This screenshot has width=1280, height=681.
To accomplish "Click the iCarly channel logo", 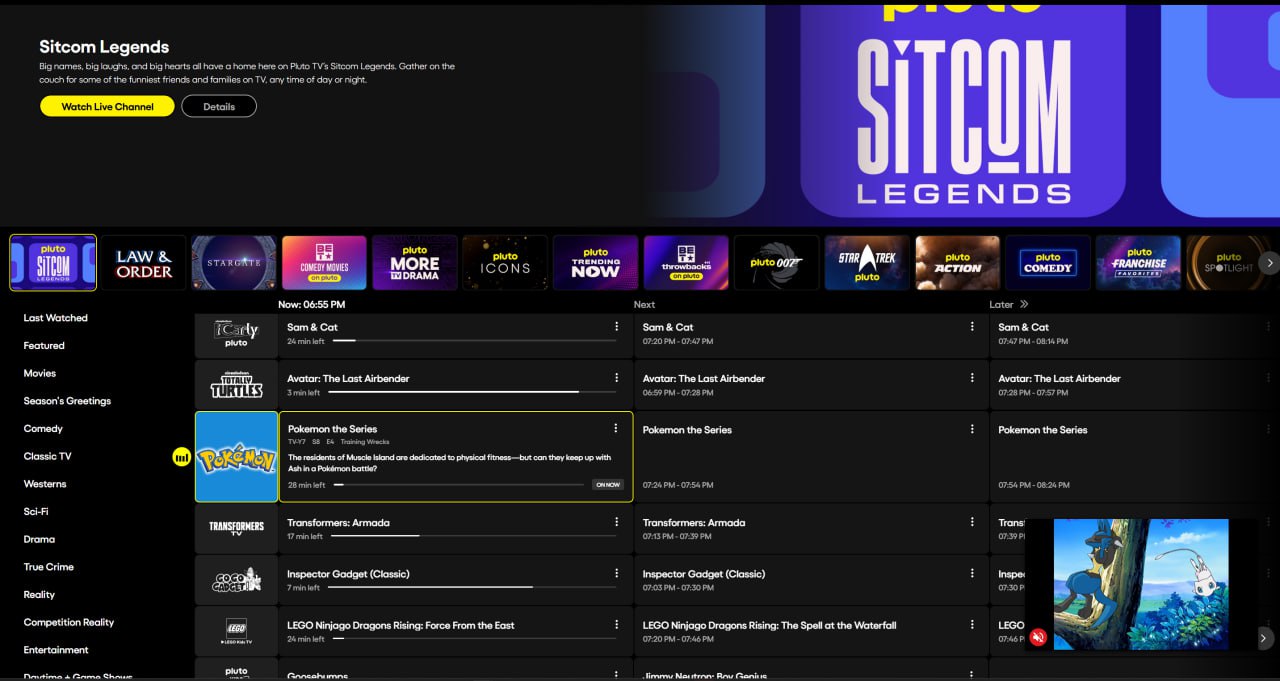I will coord(236,334).
